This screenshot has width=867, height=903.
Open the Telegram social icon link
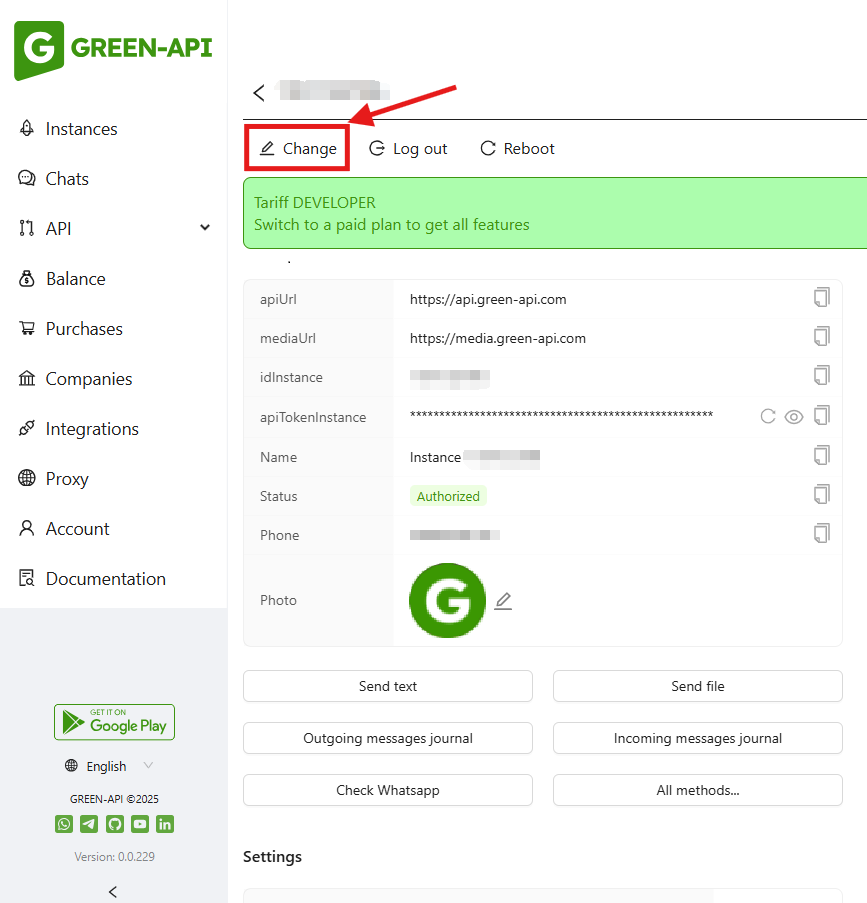pos(89,824)
